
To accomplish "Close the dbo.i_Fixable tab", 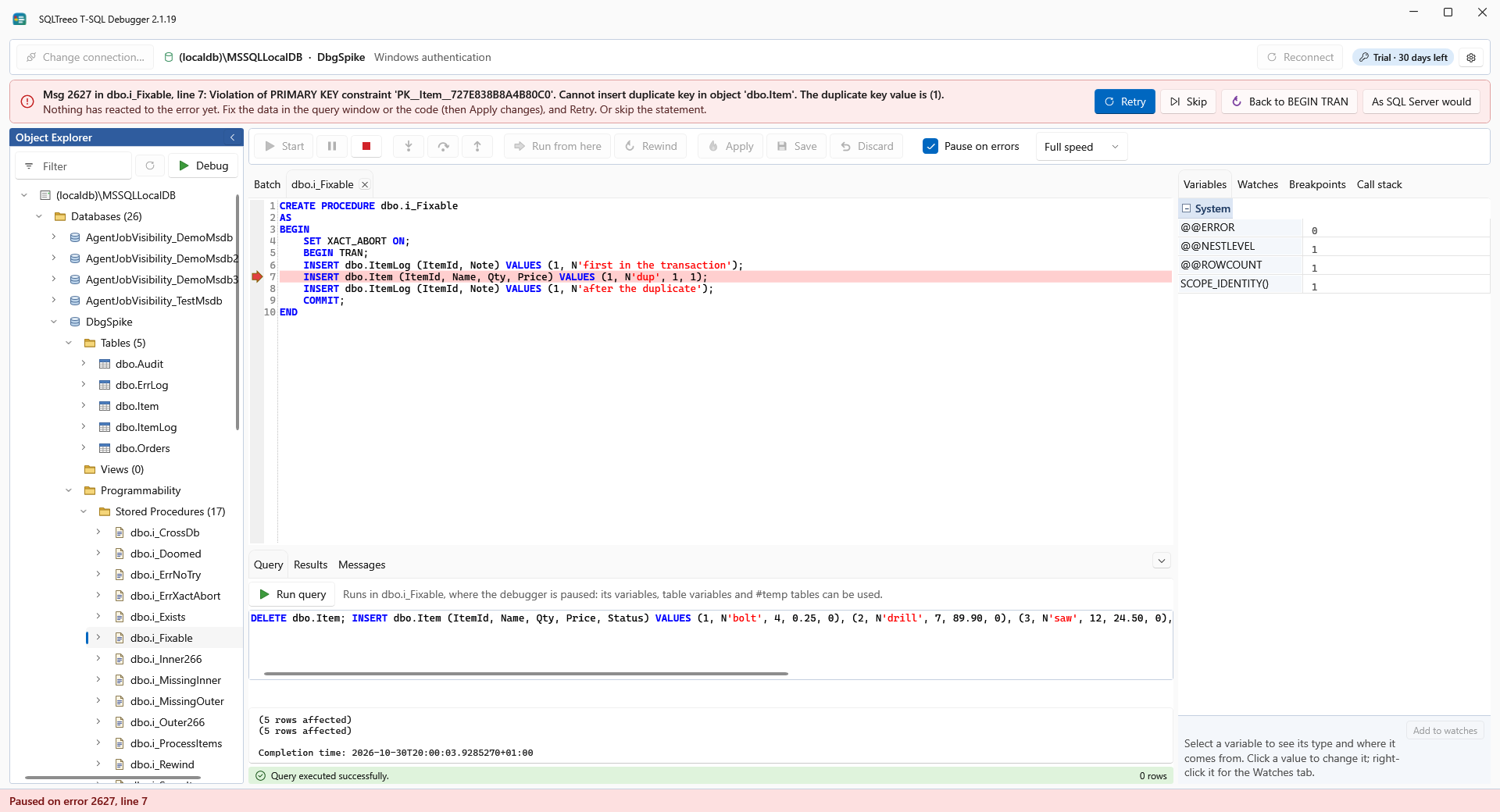I will [x=365, y=185].
